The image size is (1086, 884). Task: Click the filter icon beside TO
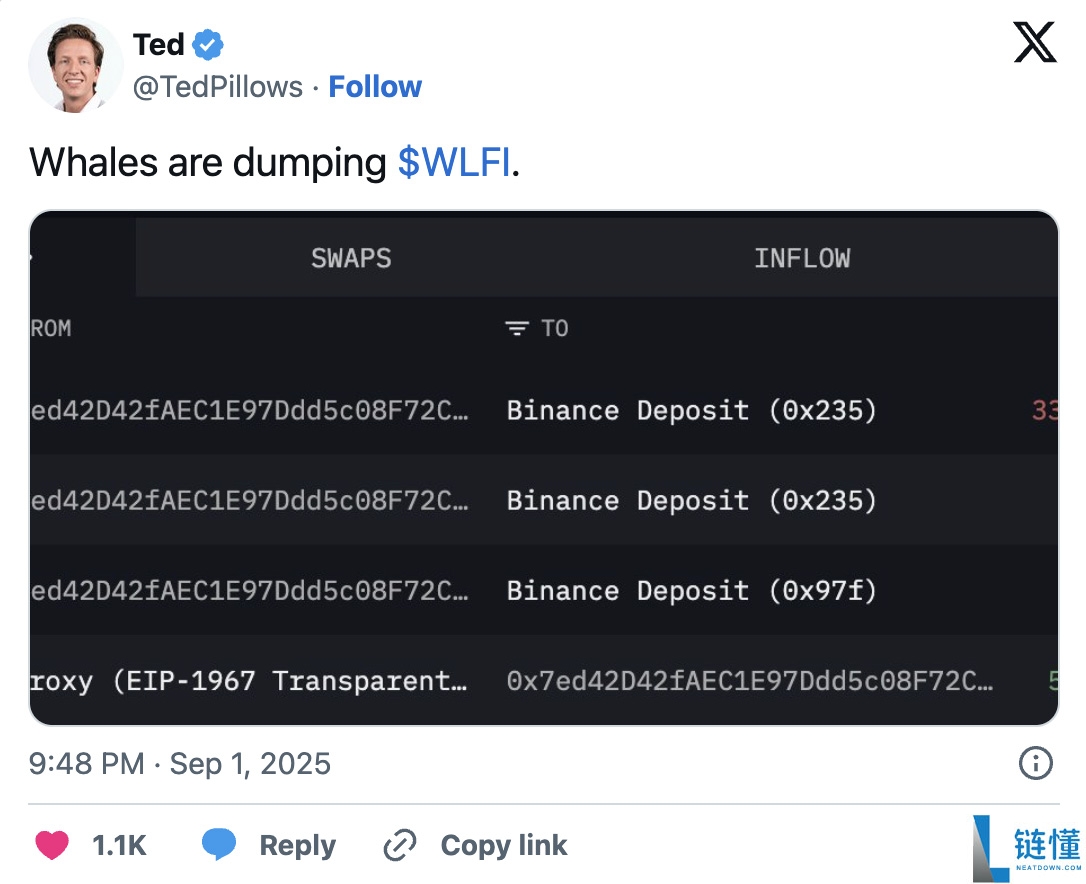[x=516, y=329]
